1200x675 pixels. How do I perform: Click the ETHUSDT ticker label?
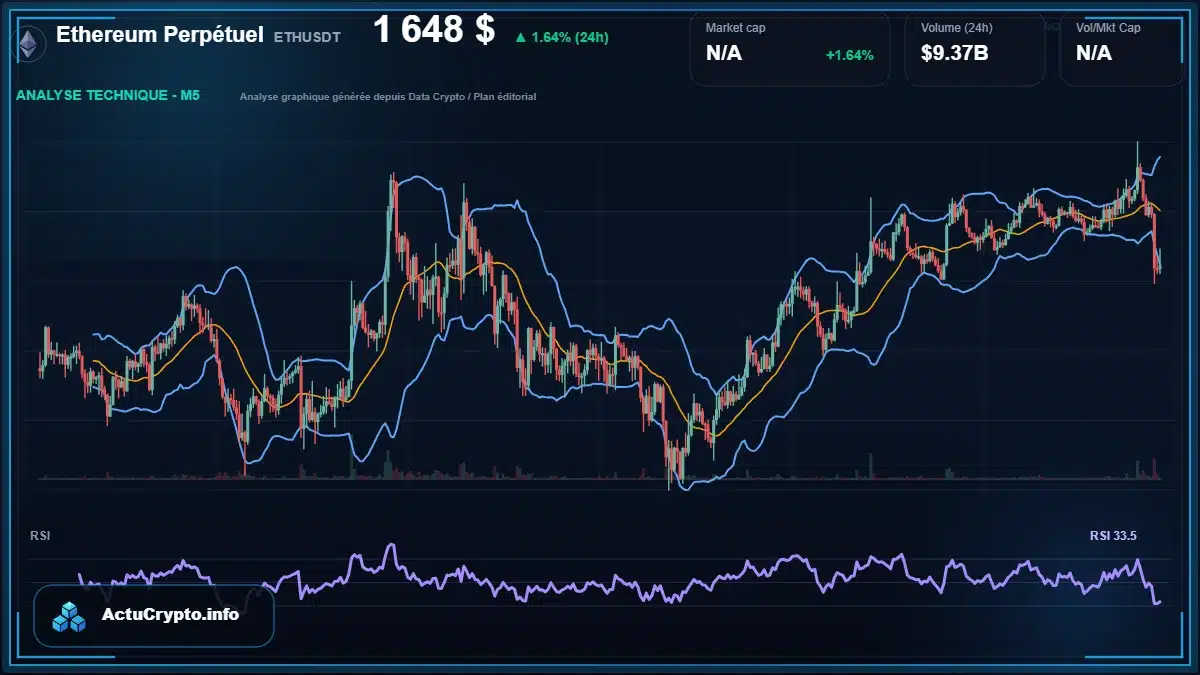click(307, 37)
